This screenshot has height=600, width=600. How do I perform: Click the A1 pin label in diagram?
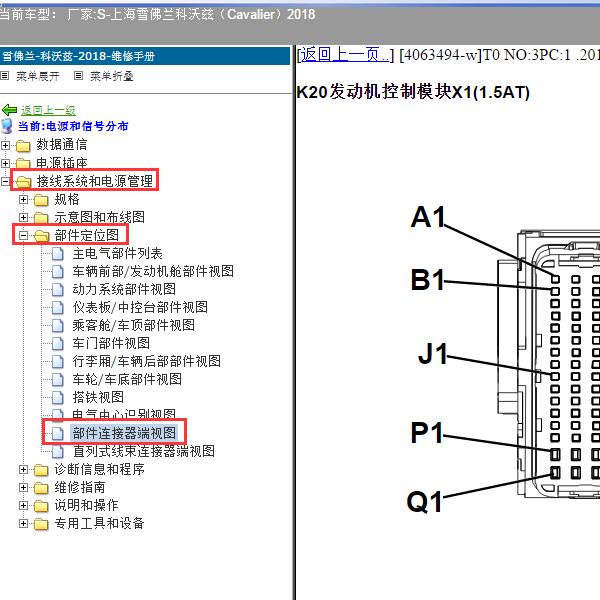(x=428, y=217)
